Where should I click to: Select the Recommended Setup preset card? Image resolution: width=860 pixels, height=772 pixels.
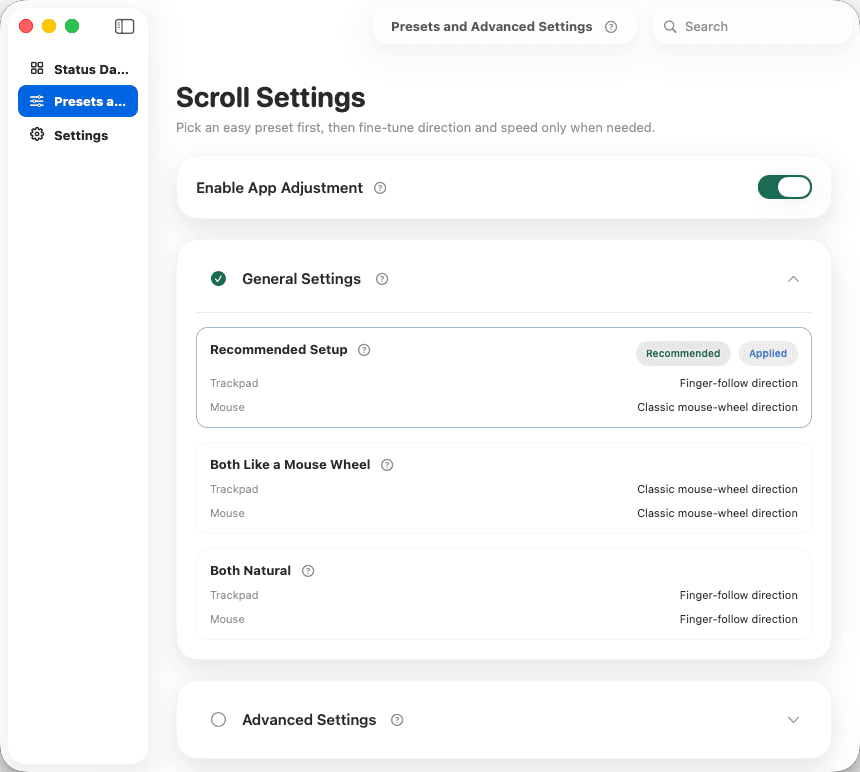[503, 377]
